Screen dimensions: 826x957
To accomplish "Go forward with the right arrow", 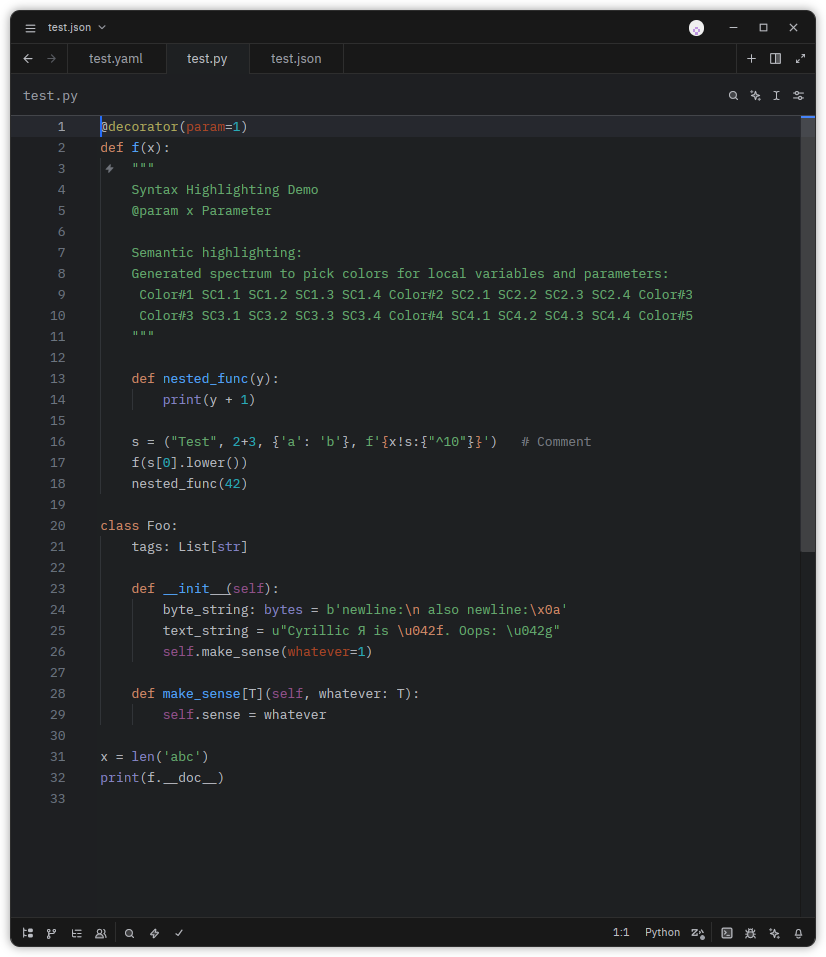I will click(52, 59).
